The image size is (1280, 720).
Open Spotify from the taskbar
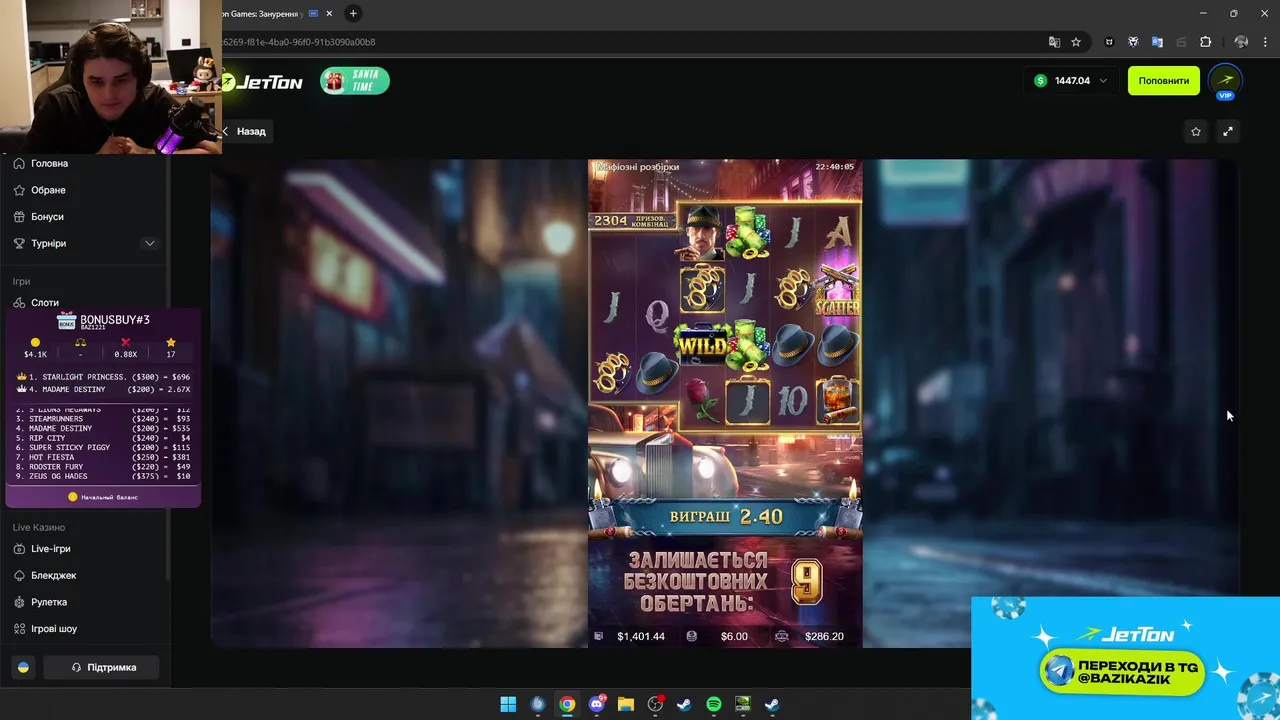pos(714,704)
